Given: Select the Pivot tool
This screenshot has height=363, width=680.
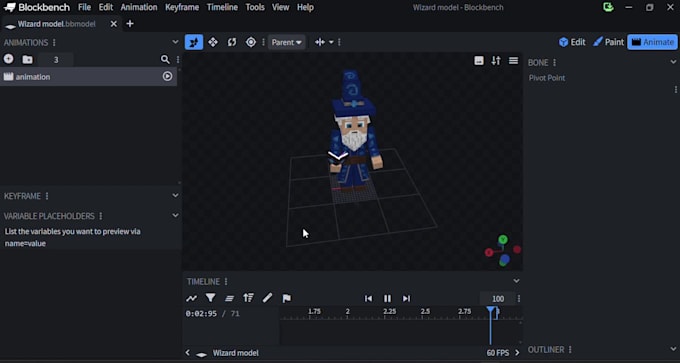Looking at the screenshot, I should pos(251,42).
